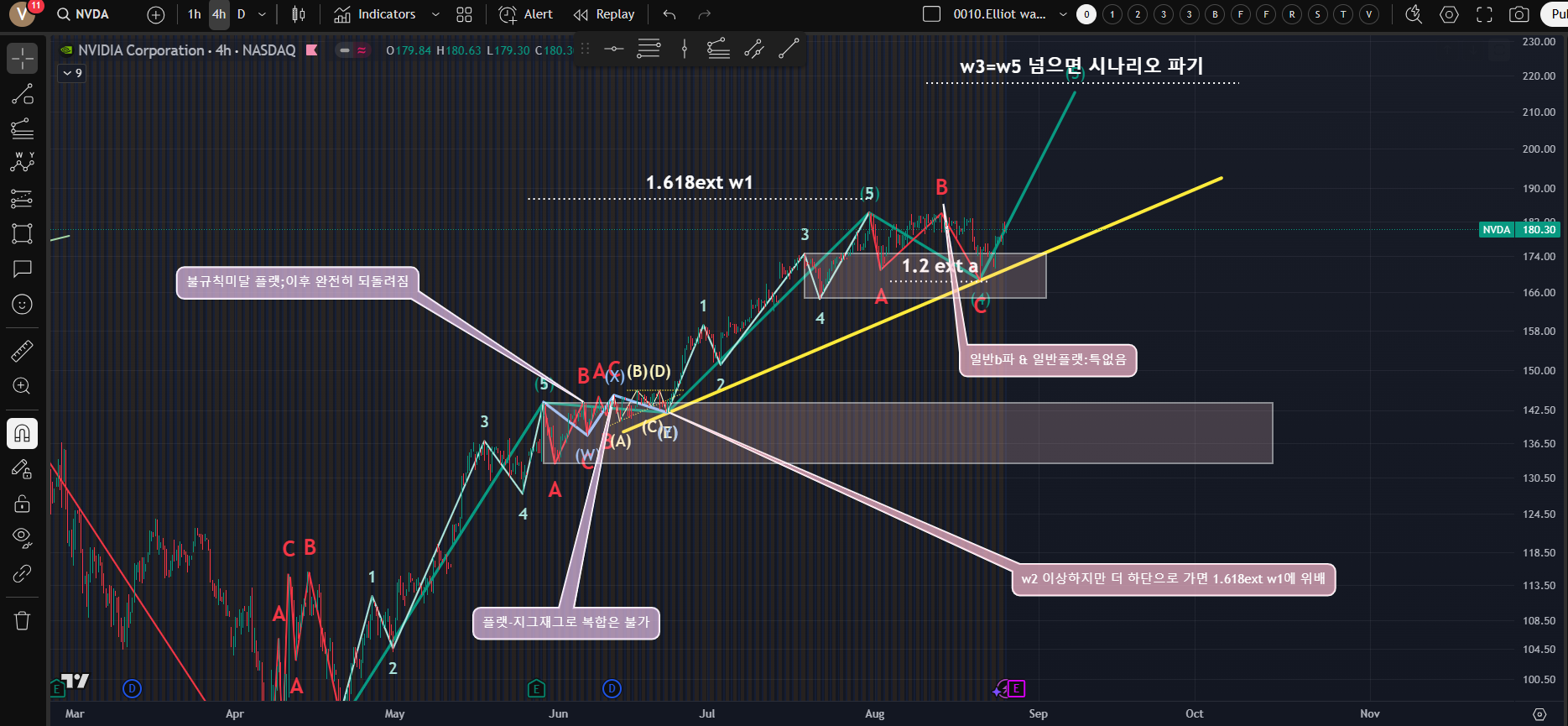Image resolution: width=1568 pixels, height=726 pixels.
Task: Expand the time interval dropdown chevron
Action: click(x=263, y=14)
